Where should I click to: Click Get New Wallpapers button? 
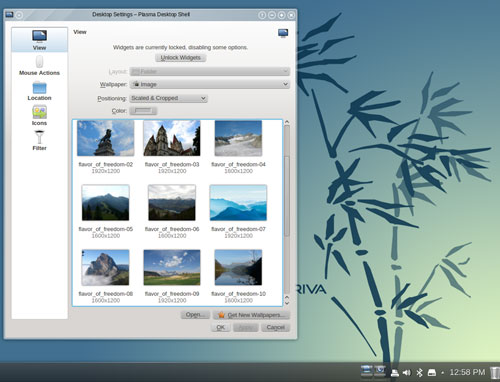click(x=251, y=315)
